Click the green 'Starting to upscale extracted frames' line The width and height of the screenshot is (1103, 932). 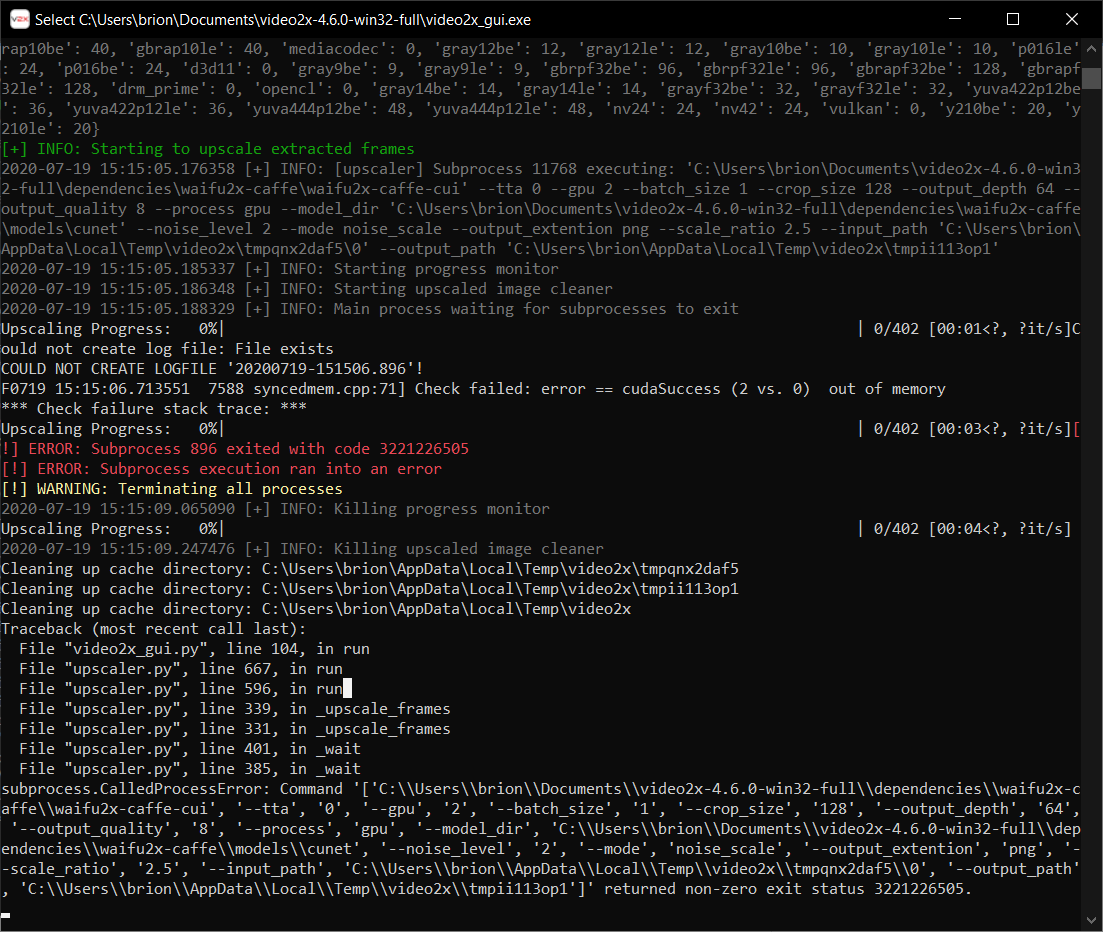pyautogui.click(x=208, y=149)
